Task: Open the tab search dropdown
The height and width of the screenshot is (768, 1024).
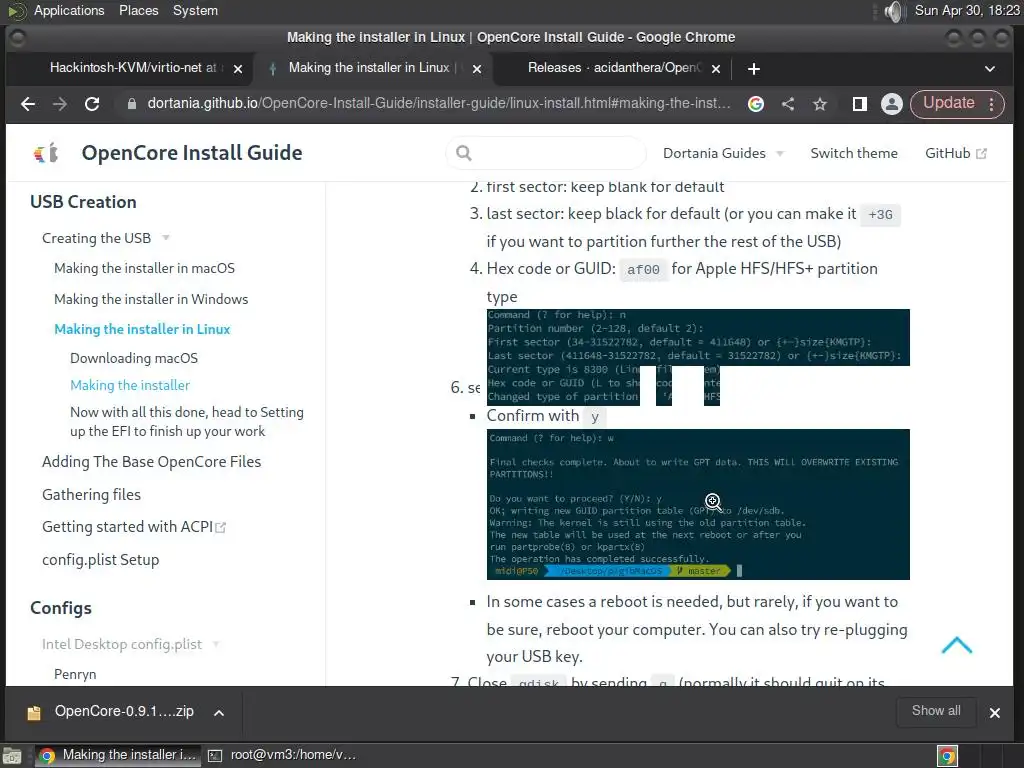Action: coord(989,69)
